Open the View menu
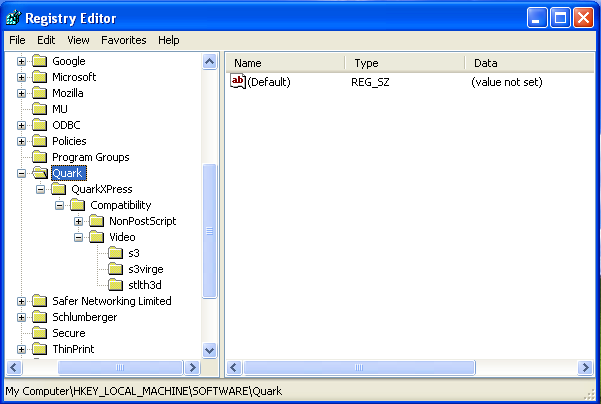Screen dimensions: 601x404 tap(78, 40)
